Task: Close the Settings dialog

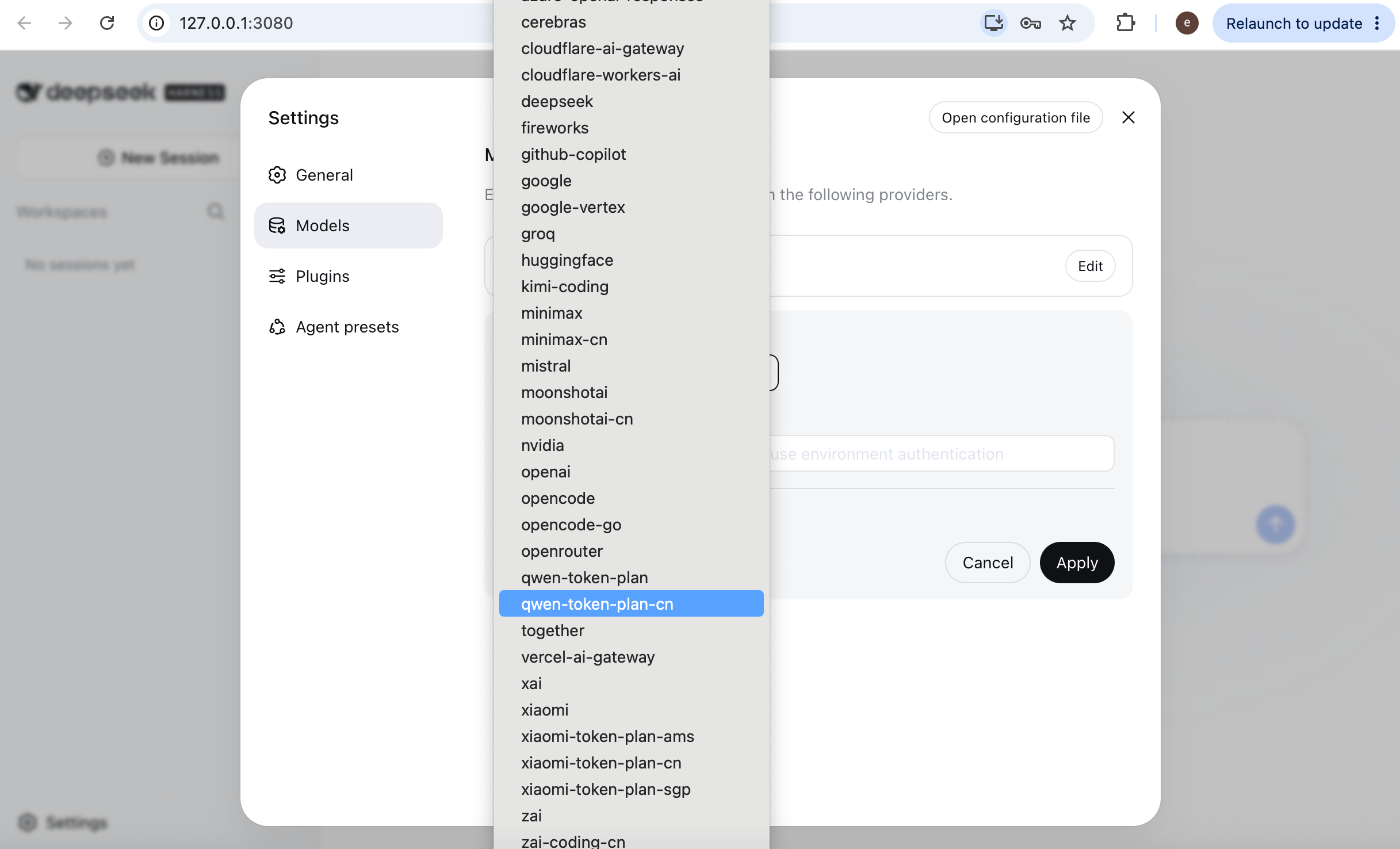Action: tap(1129, 118)
